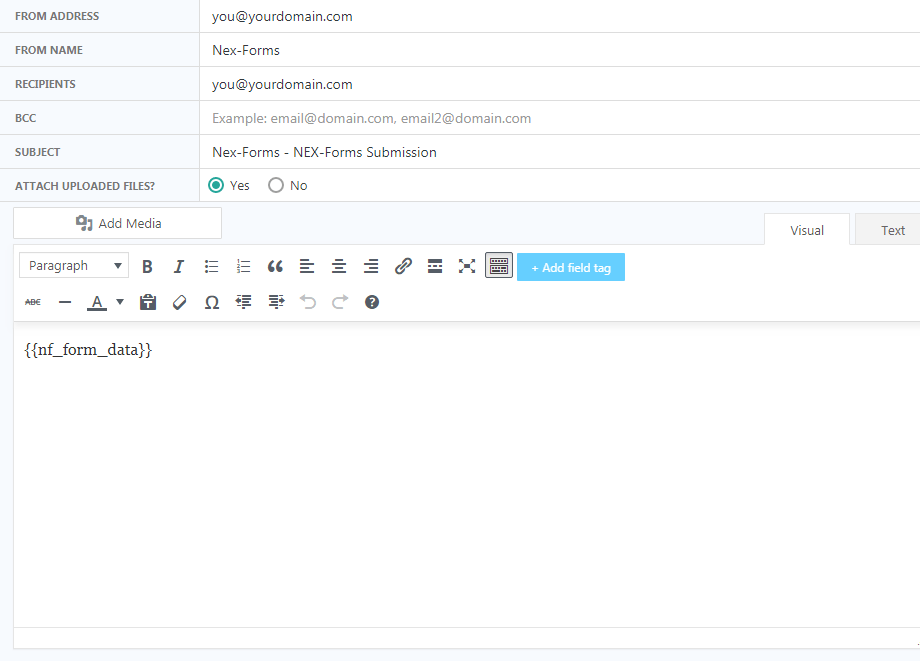Insert a bulleted list
The height and width of the screenshot is (661, 920).
(211, 266)
